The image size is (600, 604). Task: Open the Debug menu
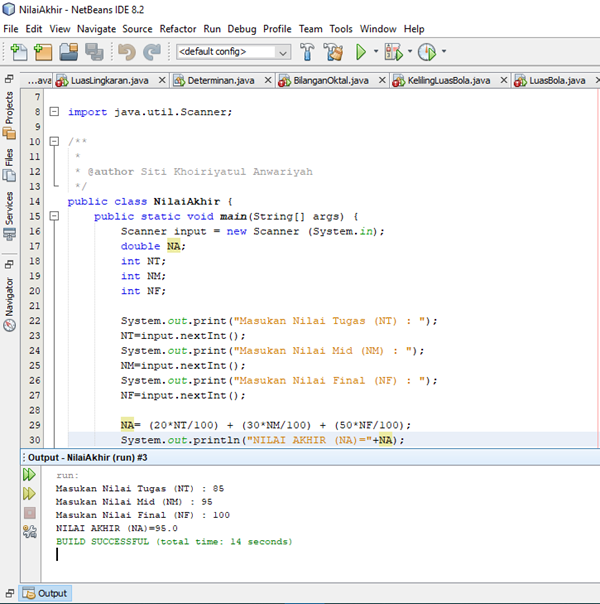[241, 29]
